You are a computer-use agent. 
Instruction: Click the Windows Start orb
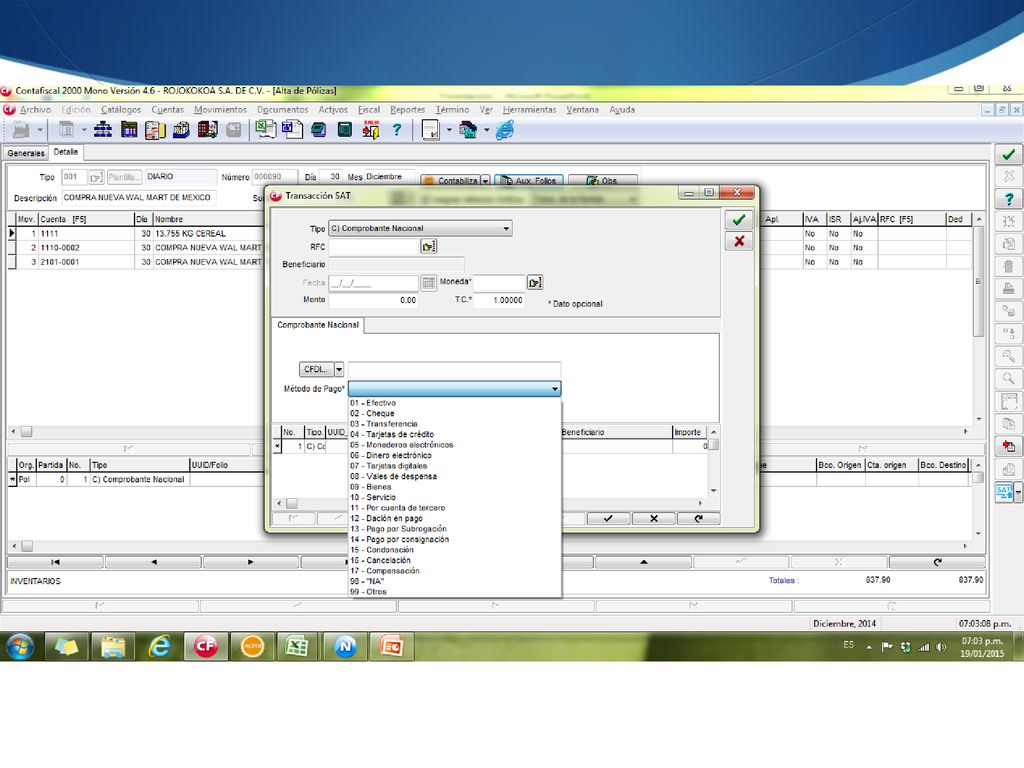click(20, 647)
